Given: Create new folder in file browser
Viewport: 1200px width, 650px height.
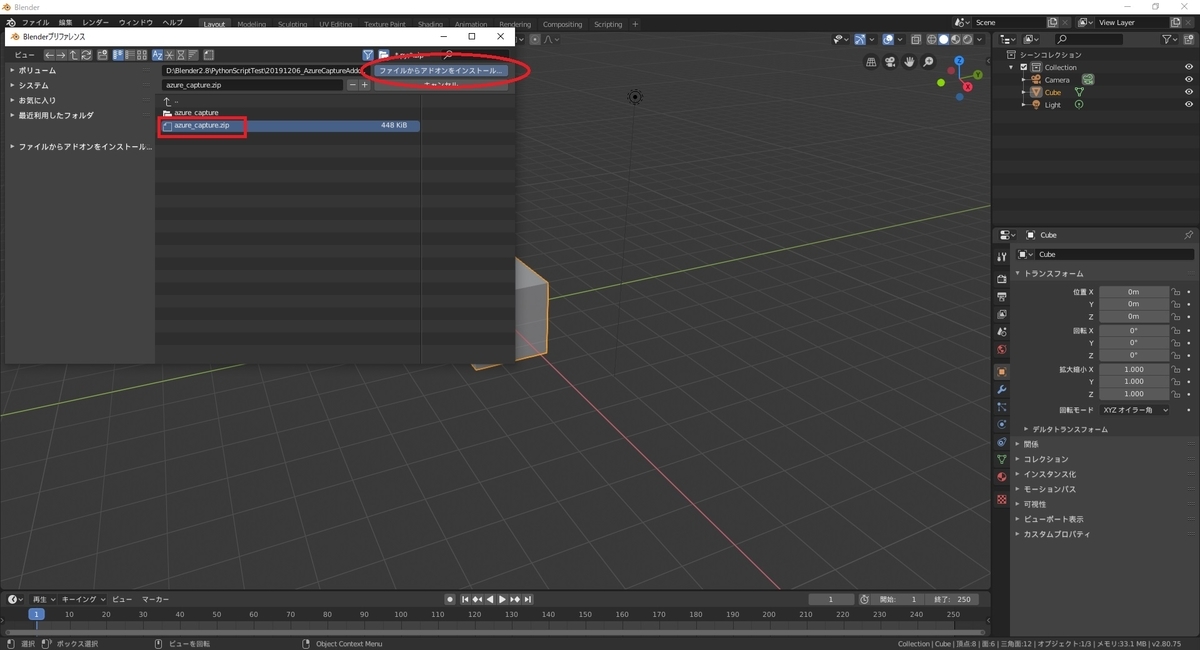Looking at the screenshot, I should [102, 55].
